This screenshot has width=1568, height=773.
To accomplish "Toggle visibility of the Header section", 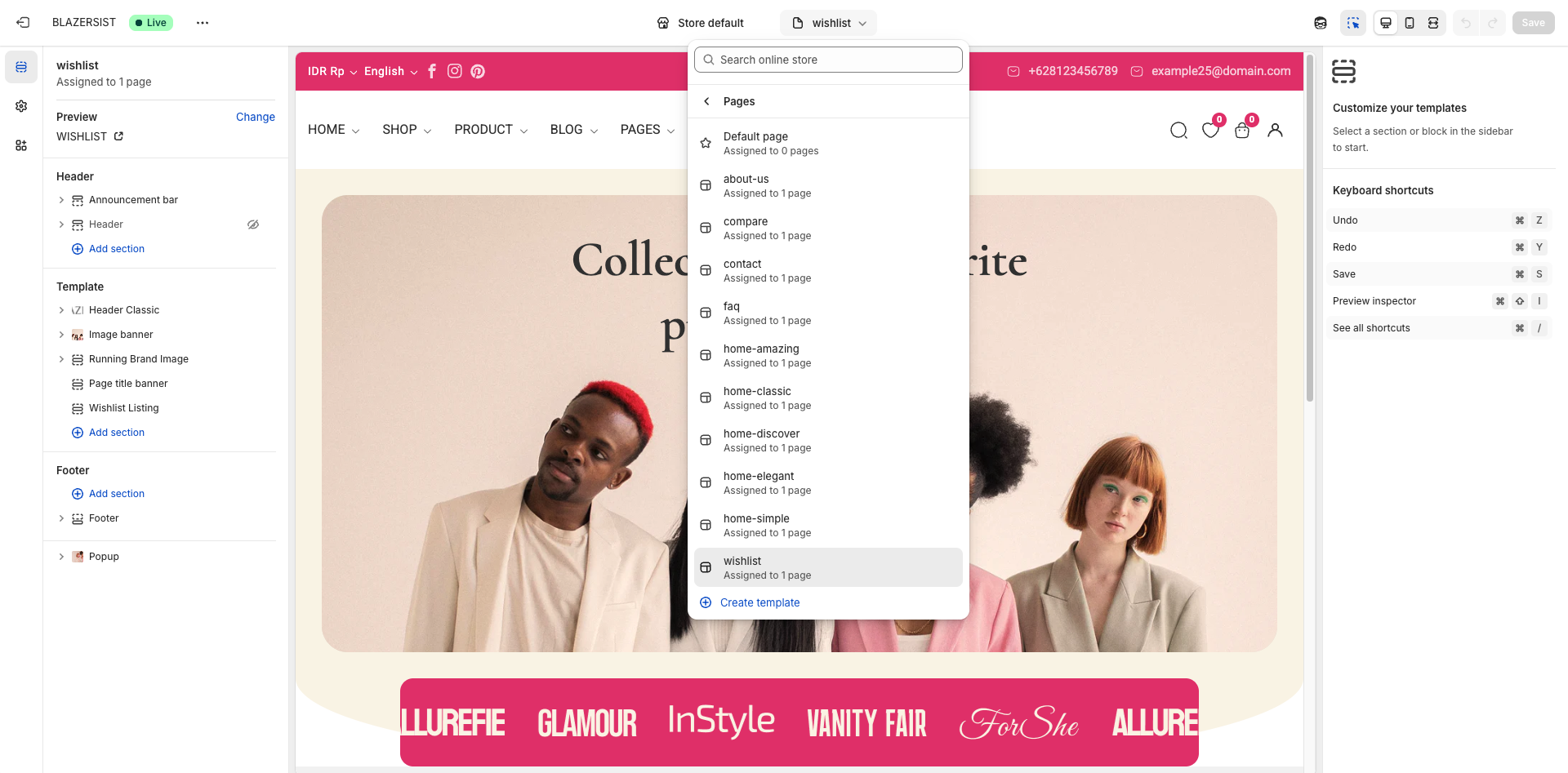I will [253, 224].
